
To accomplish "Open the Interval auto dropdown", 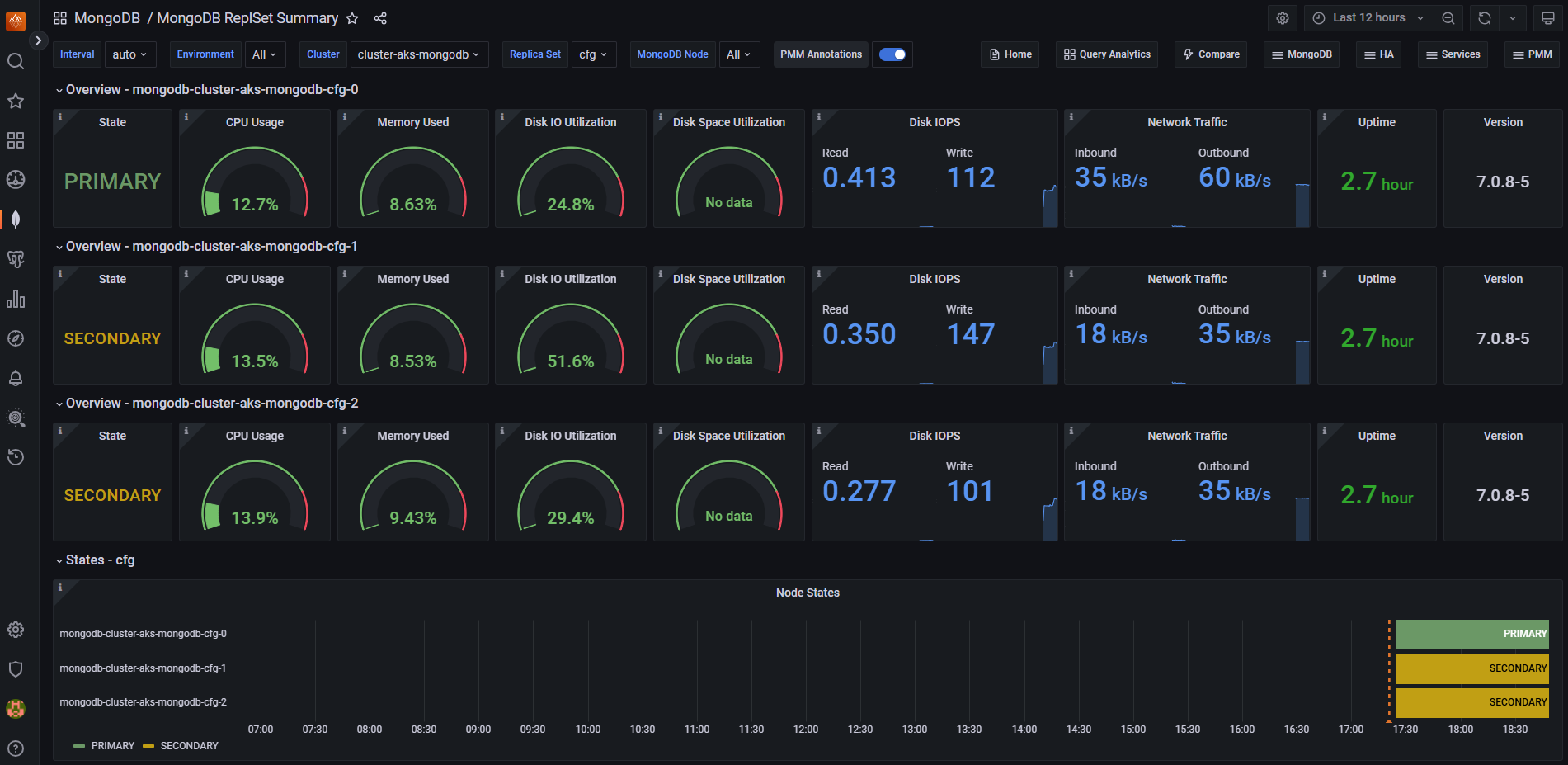I will click(129, 54).
